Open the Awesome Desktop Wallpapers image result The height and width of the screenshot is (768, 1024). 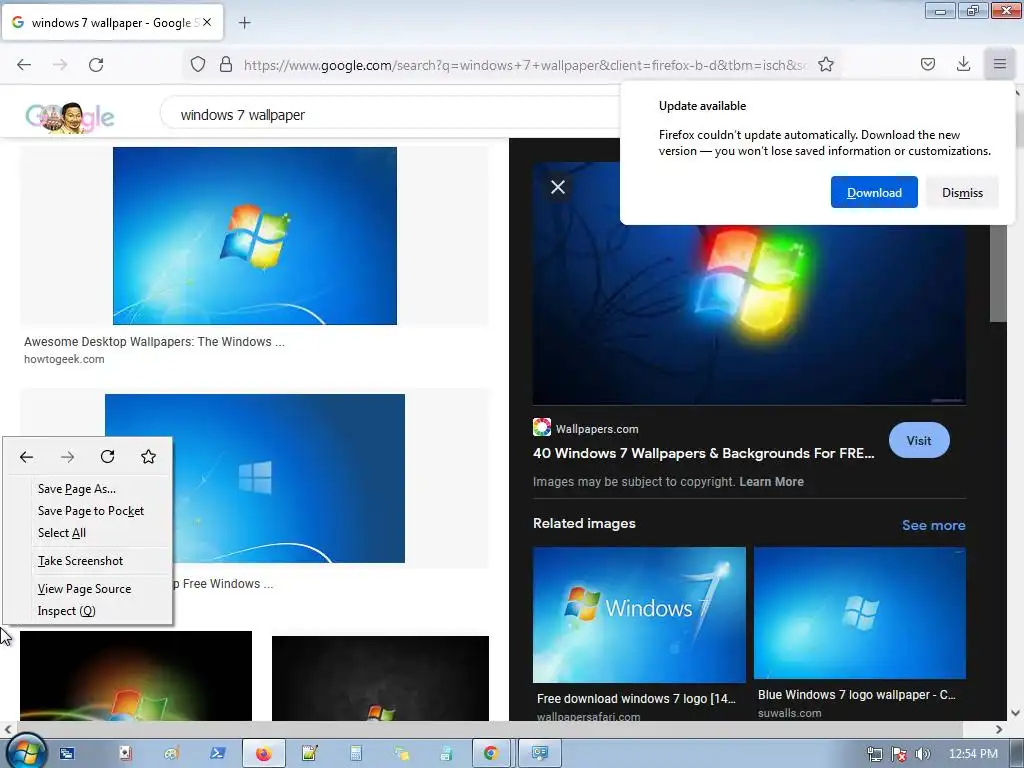[x=255, y=236]
